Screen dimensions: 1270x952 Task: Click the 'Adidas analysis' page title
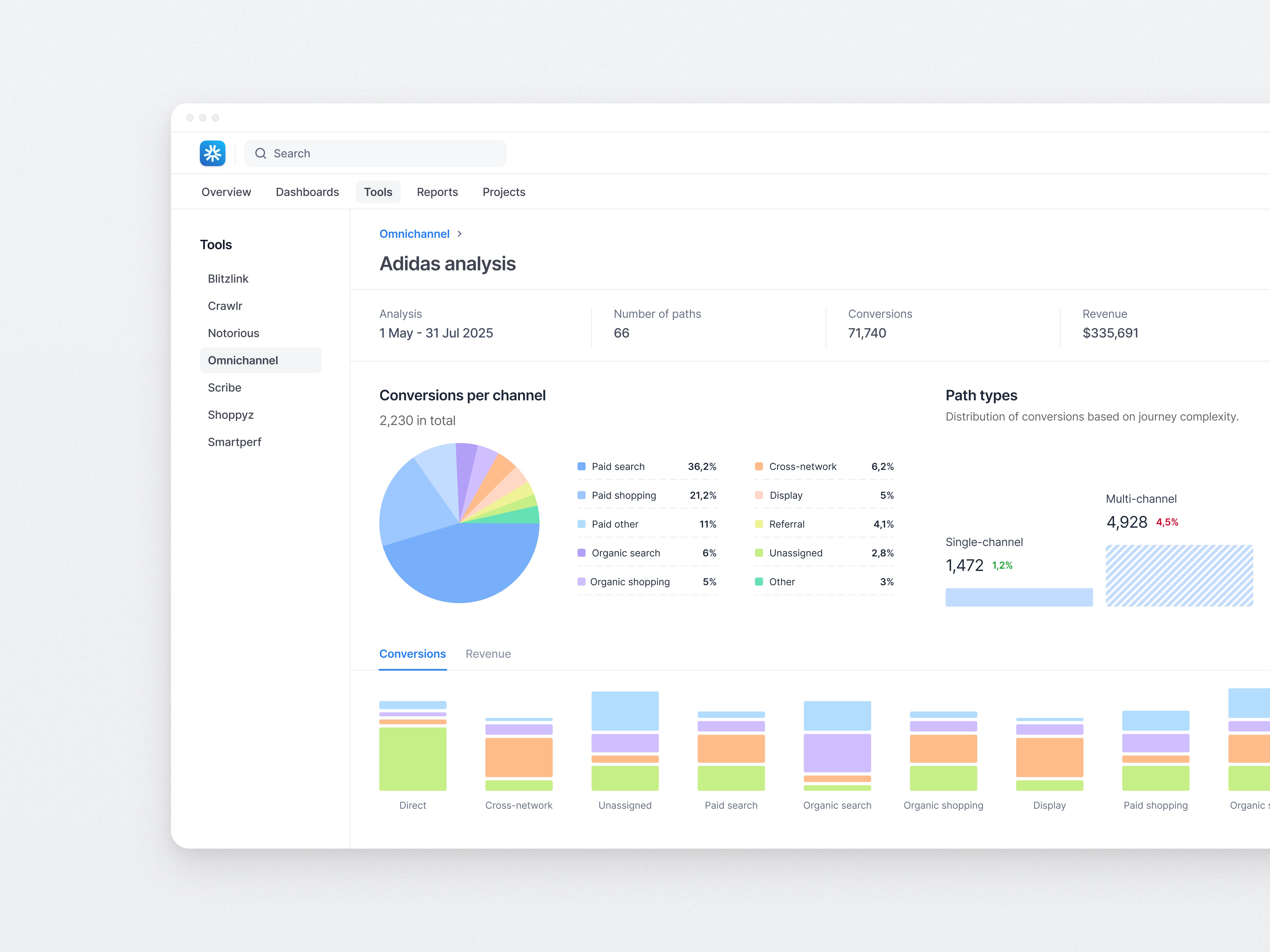click(x=448, y=264)
